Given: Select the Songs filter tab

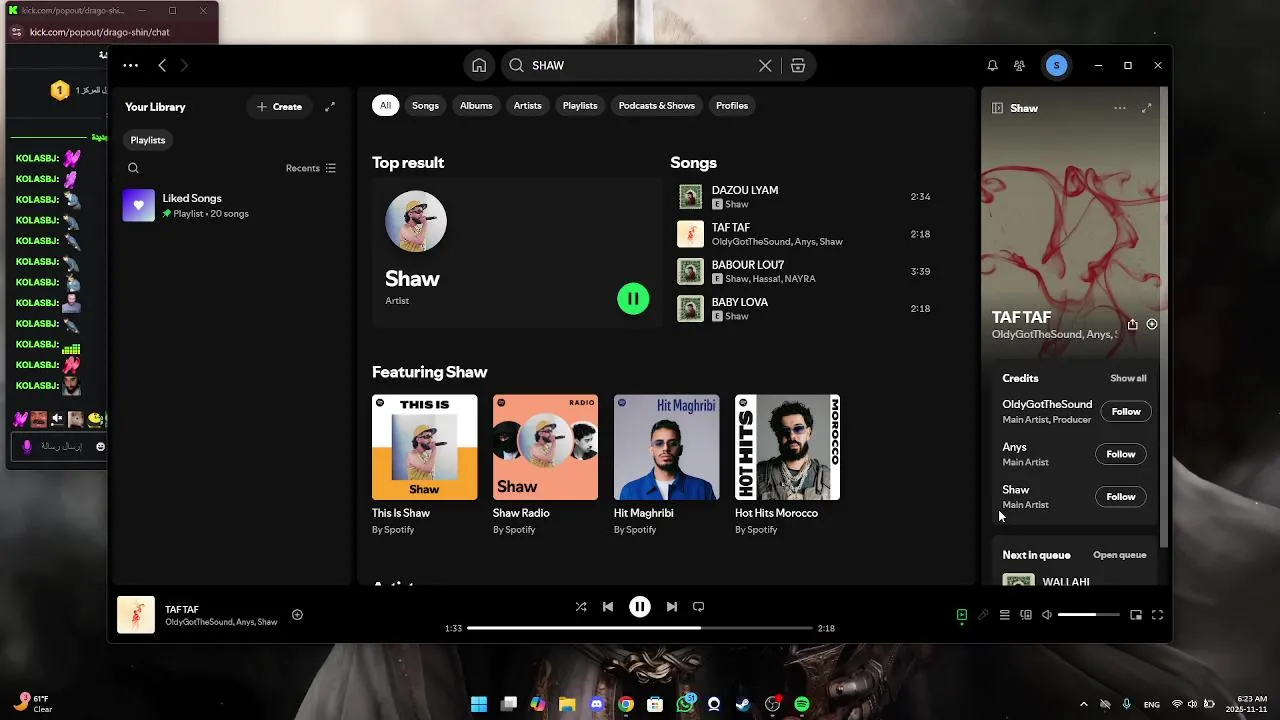Looking at the screenshot, I should coord(425,105).
